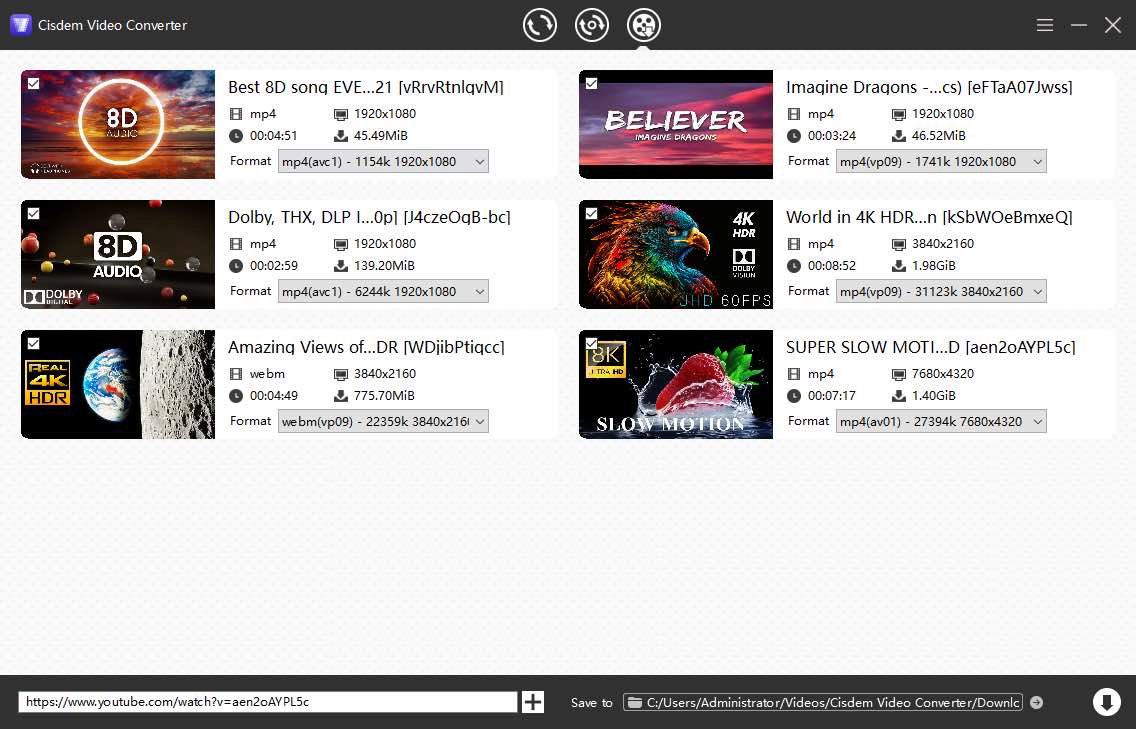Open the output folder arrow icon
The width and height of the screenshot is (1136, 729).
pyautogui.click(x=1037, y=702)
